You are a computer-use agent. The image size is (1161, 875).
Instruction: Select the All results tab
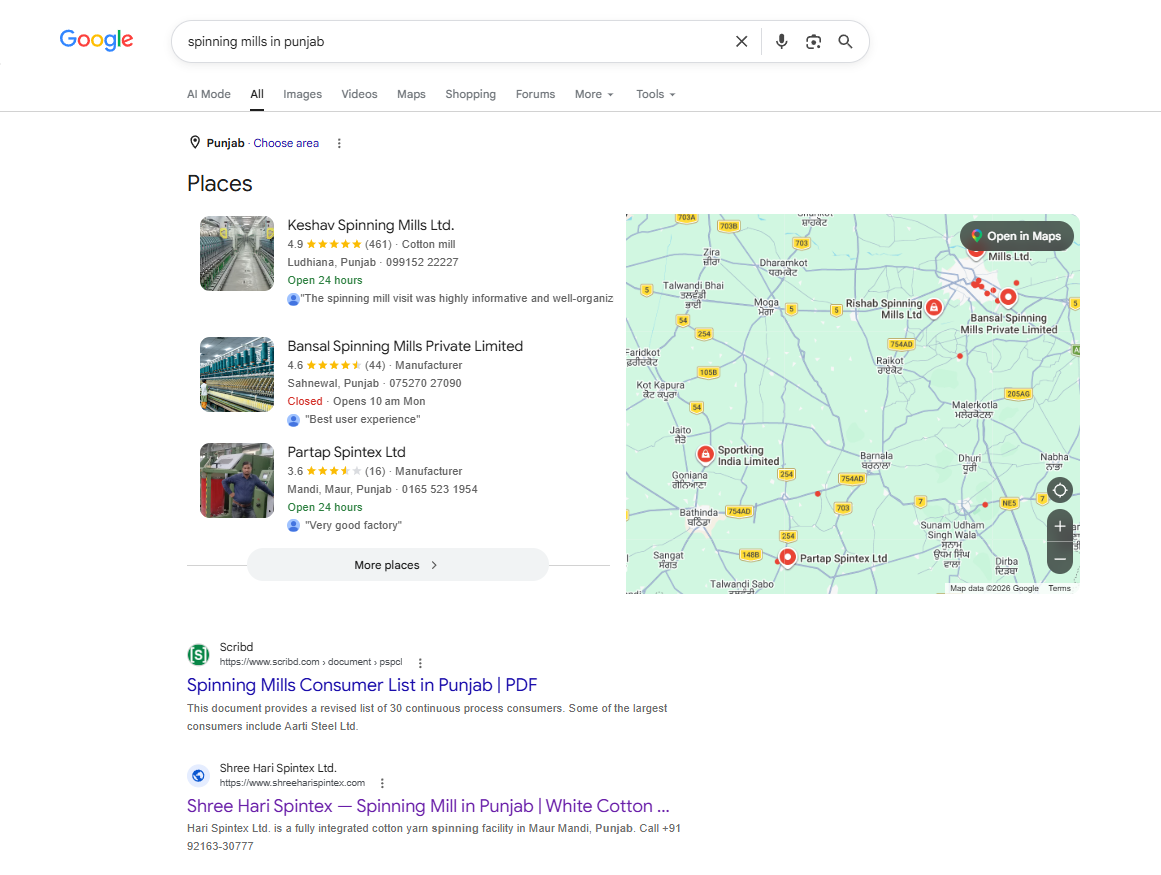click(257, 94)
